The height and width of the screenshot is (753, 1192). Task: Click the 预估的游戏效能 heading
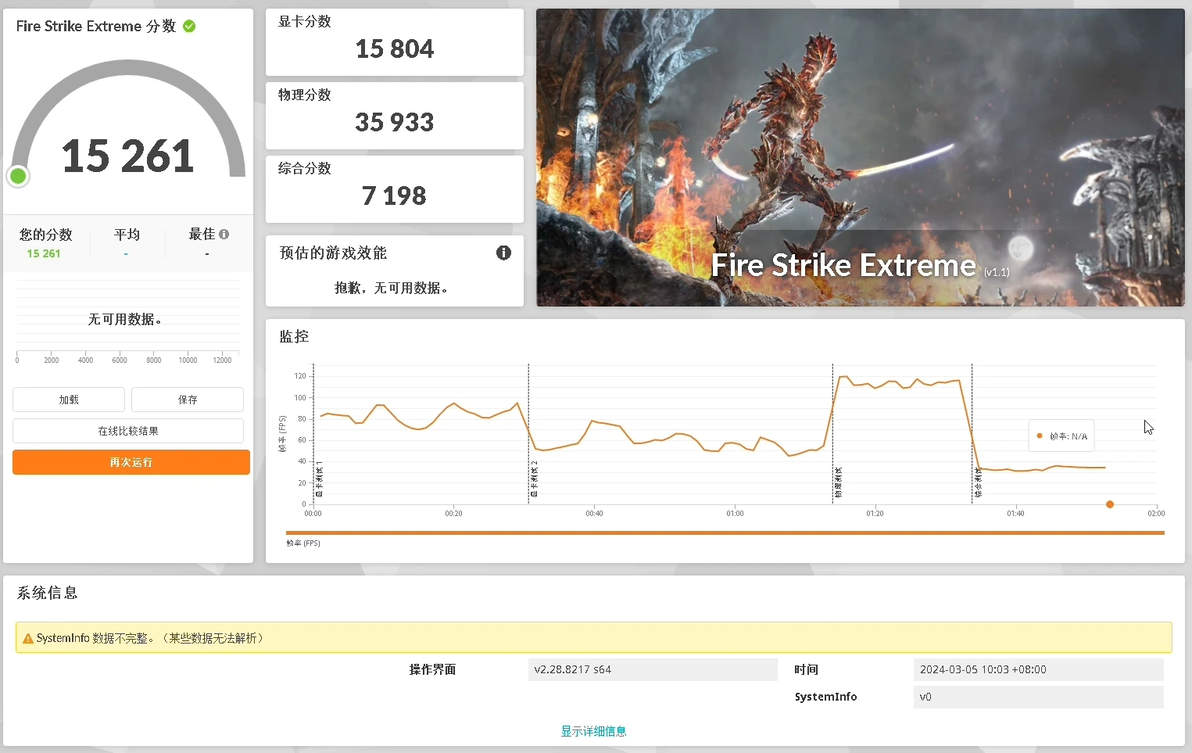(x=333, y=253)
